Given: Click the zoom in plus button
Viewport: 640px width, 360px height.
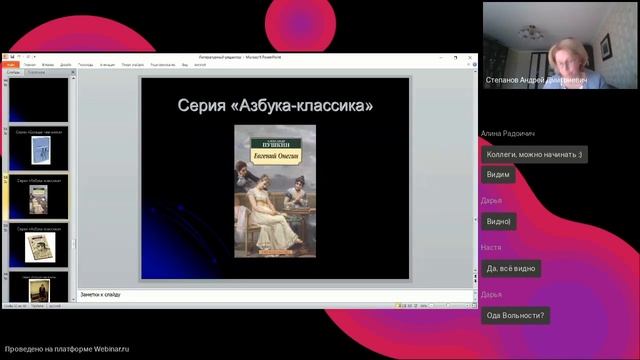Looking at the screenshot, I should (467, 306).
